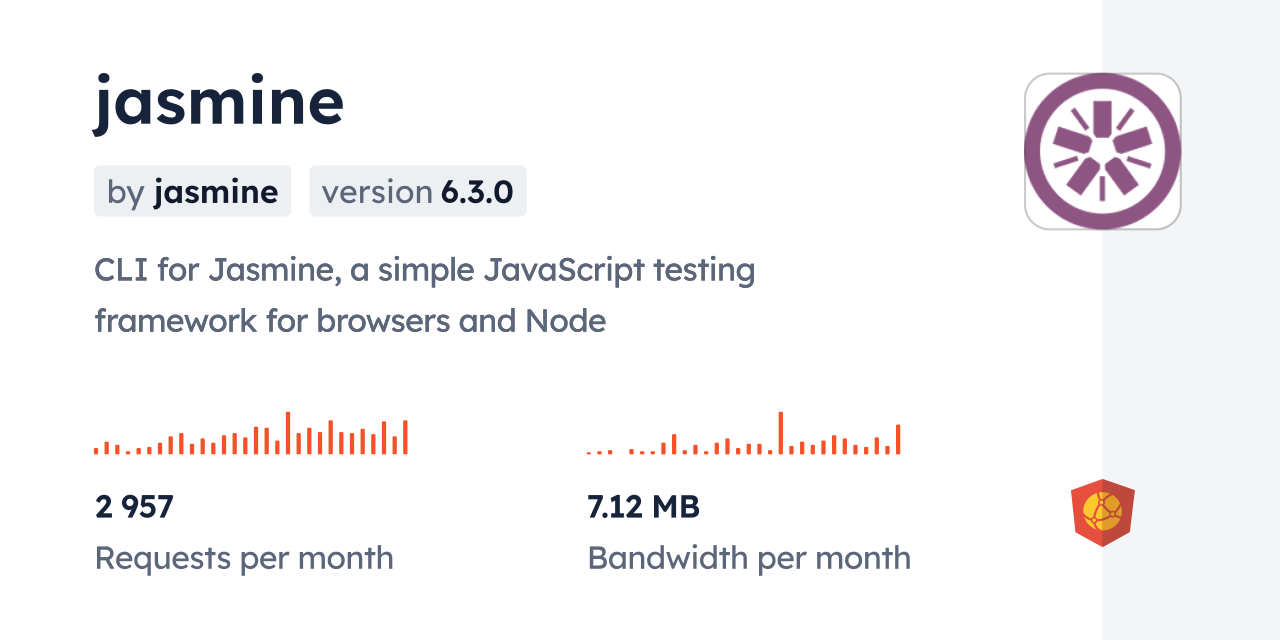Click the "Requests per month" label

click(244, 558)
